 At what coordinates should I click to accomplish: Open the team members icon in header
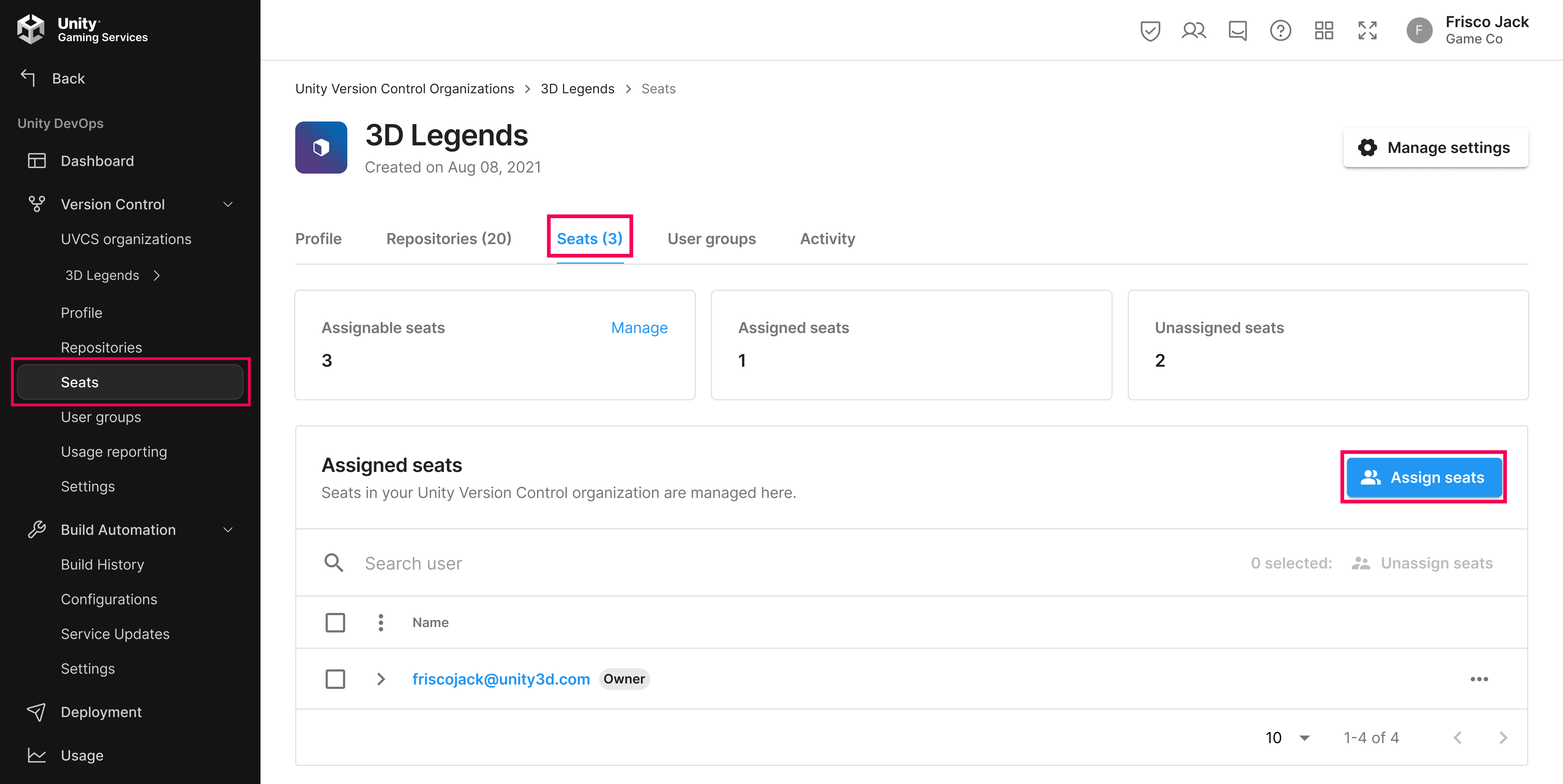[1194, 30]
